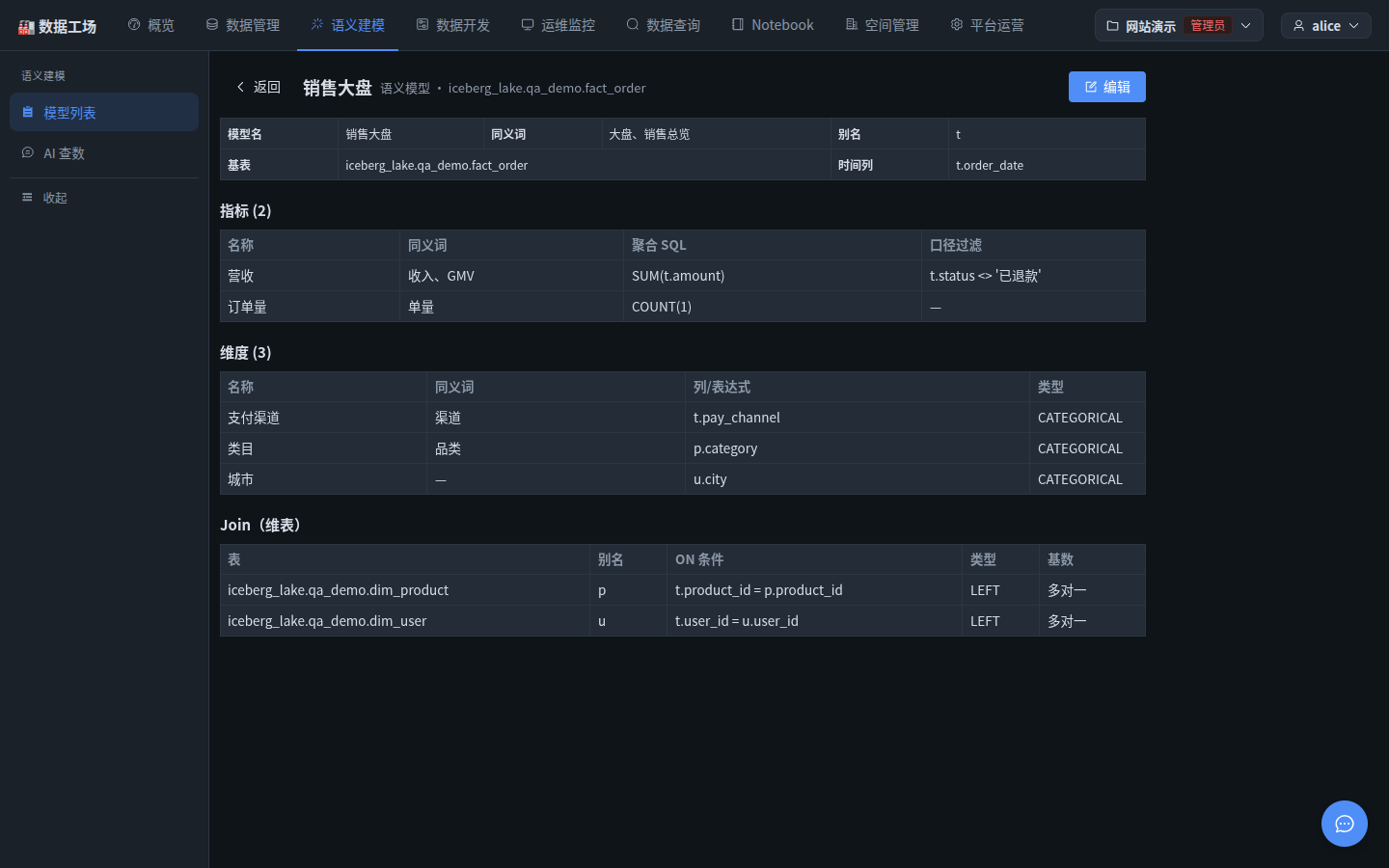1389x868 pixels.
Task: Click the AI 查数 chat icon
Action: point(27,152)
